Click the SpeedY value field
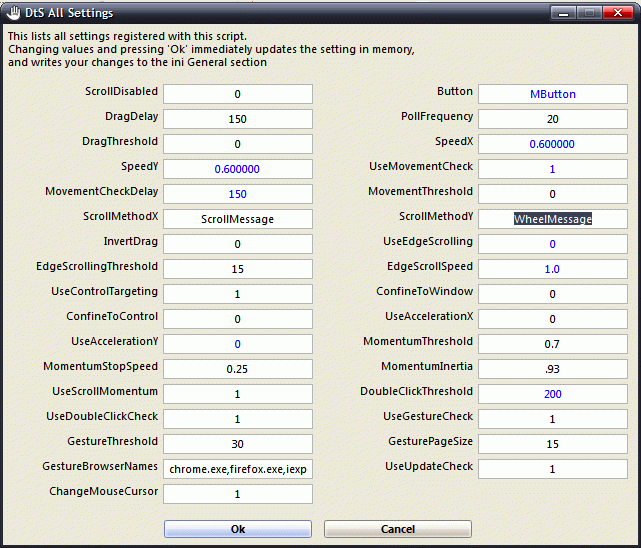The image size is (641, 548). click(x=238, y=169)
